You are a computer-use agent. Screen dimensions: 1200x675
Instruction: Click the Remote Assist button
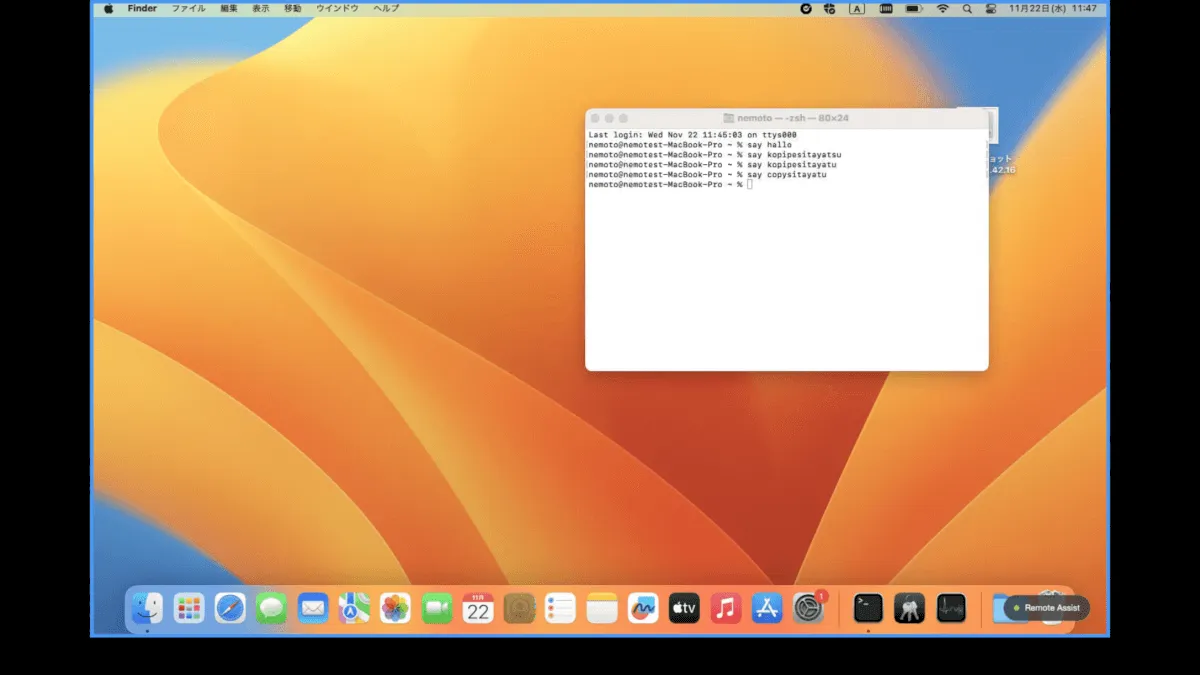point(1046,608)
